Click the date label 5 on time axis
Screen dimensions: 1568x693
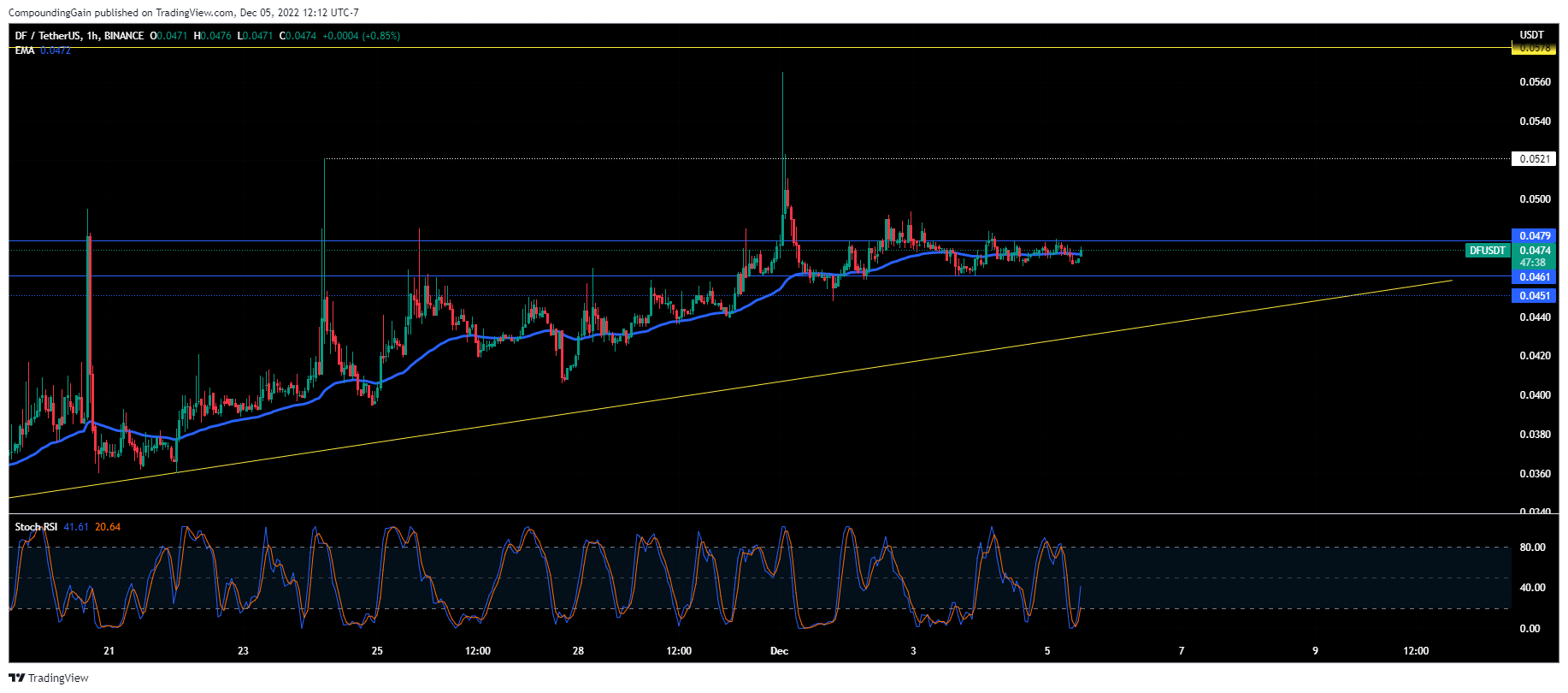pos(1047,651)
